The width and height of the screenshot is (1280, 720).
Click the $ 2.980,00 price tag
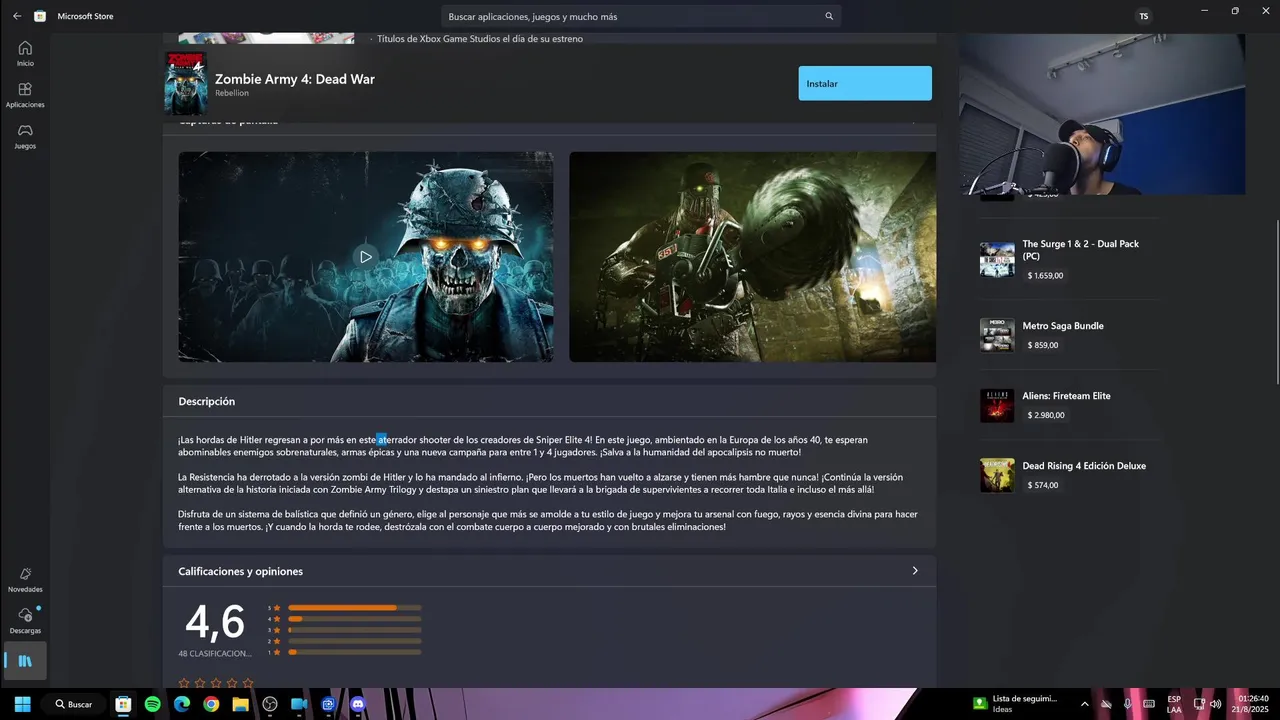pos(1046,415)
